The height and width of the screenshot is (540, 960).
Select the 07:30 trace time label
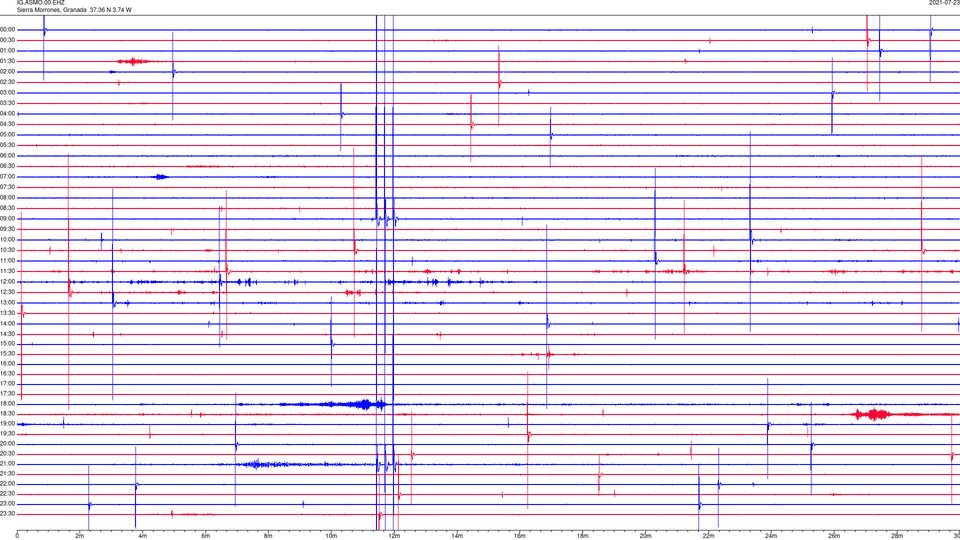click(x=8, y=187)
